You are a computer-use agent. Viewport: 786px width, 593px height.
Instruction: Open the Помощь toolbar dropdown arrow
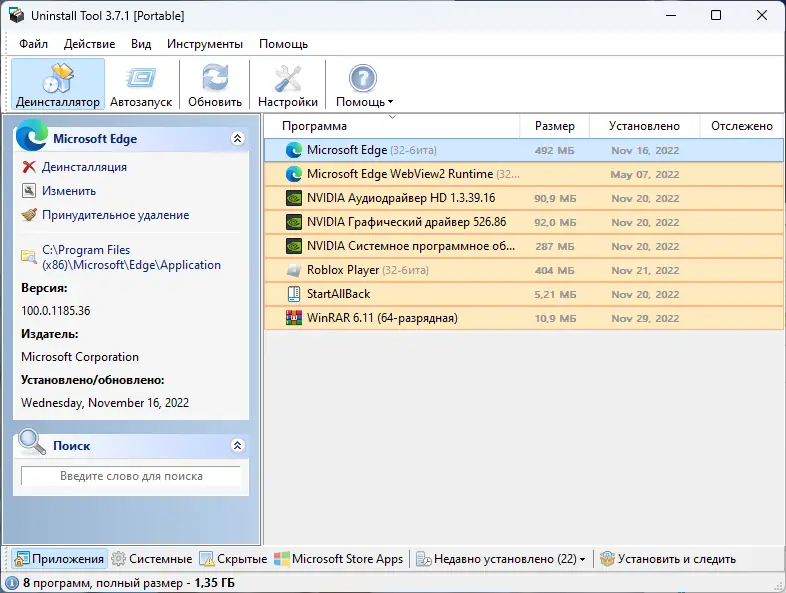390,102
